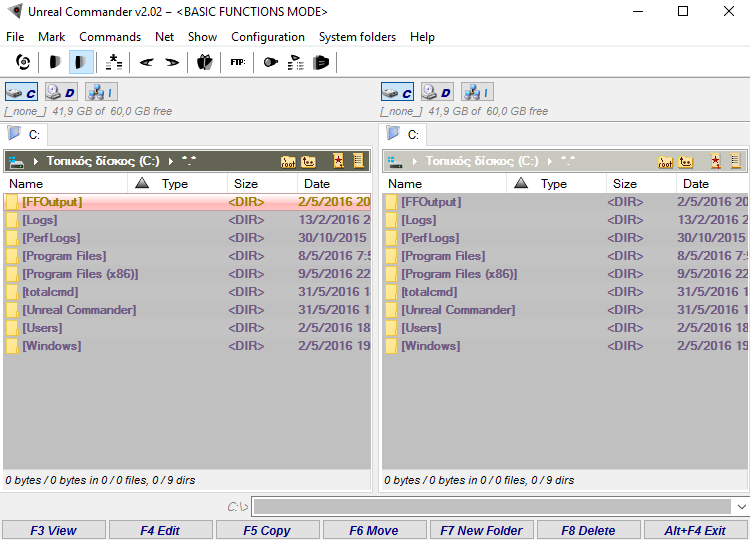Click the open-box pack files toolbar icon
The image size is (750, 540).
(x=205, y=62)
